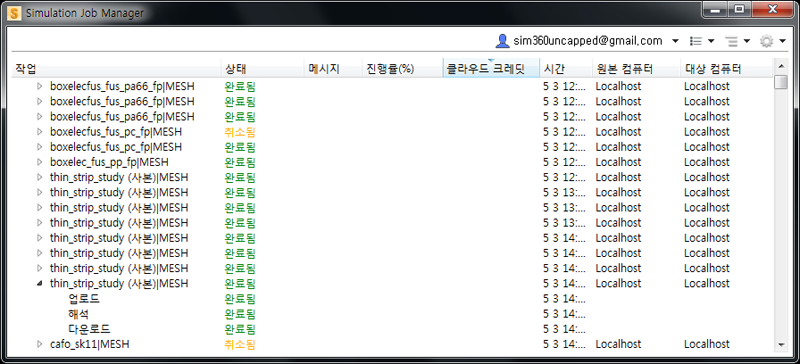Image resolution: width=800 pixels, height=364 pixels.
Task: Click the time cell of 해석 row
Action: click(564, 314)
